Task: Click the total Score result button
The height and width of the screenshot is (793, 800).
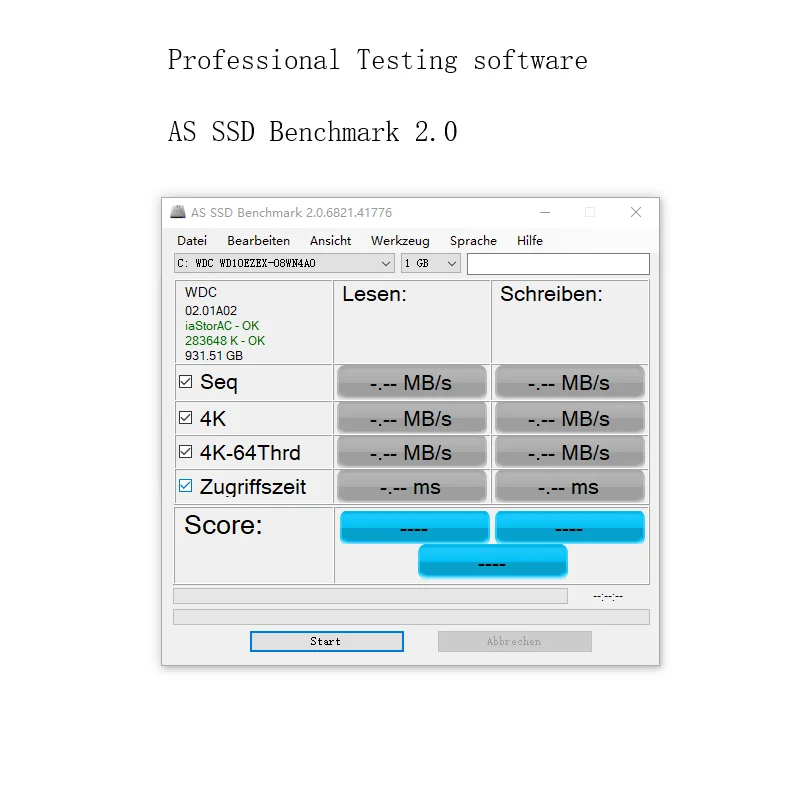Action: (492, 561)
